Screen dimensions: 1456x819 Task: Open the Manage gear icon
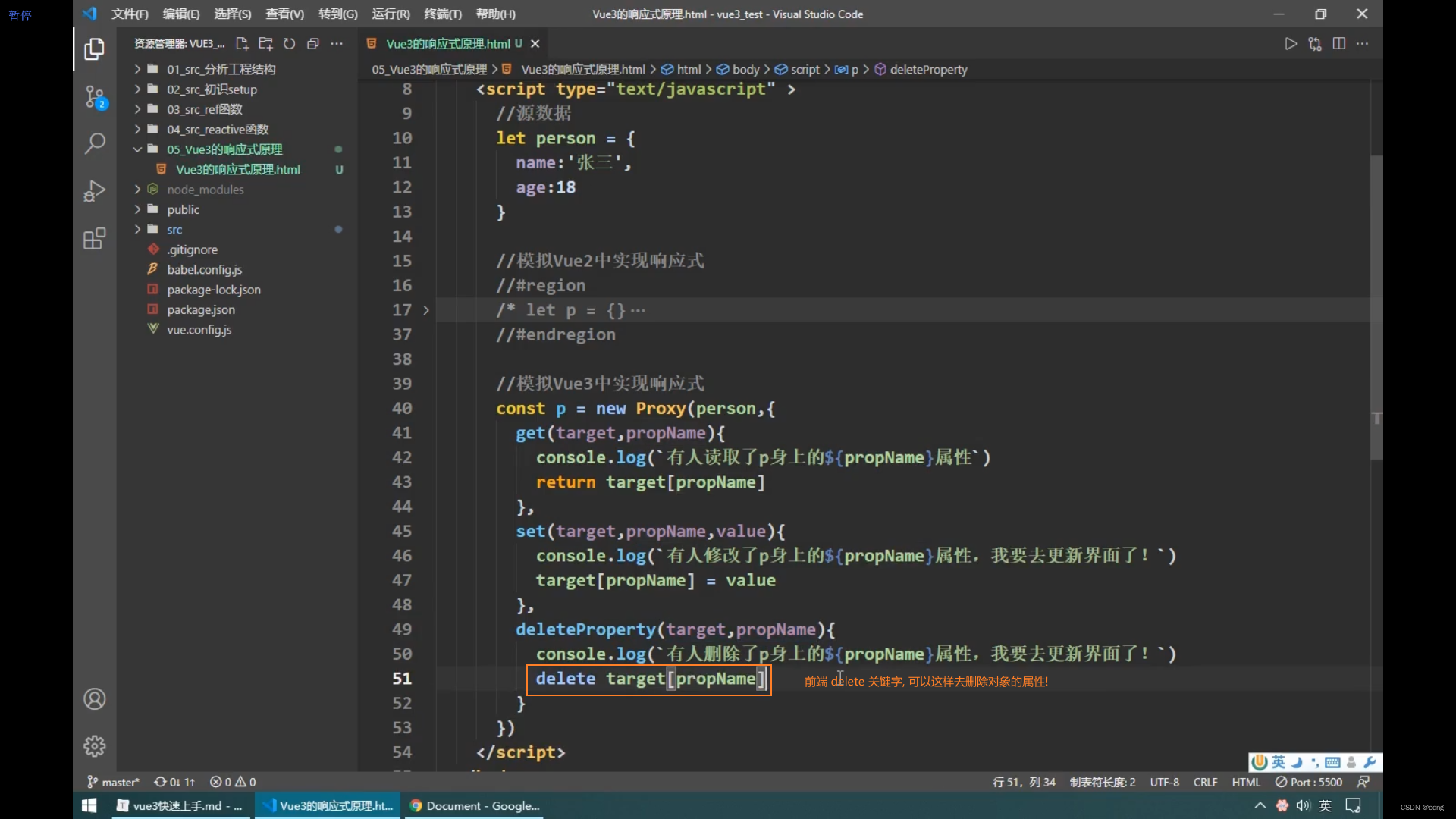94,746
